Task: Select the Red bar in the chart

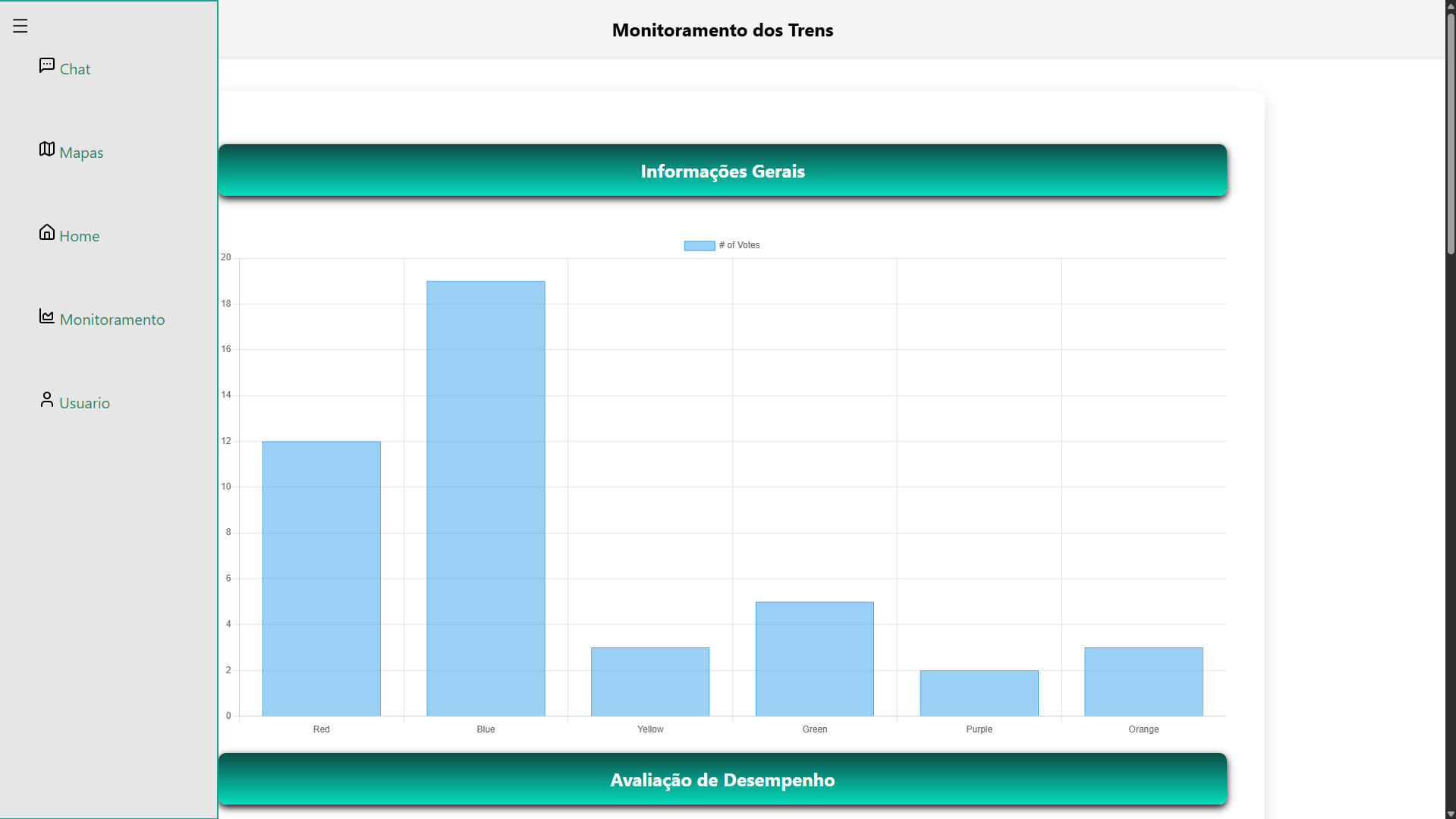Action: (x=321, y=578)
